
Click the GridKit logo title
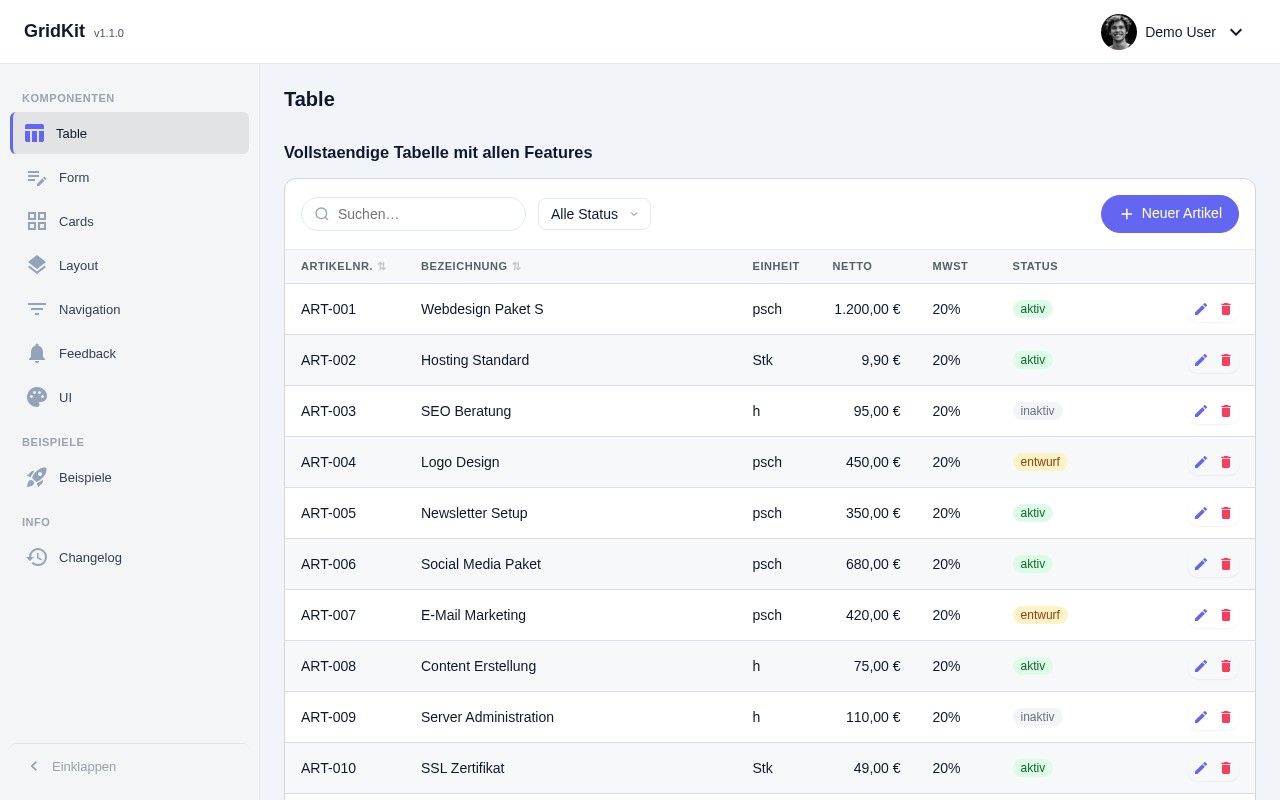(x=54, y=31)
